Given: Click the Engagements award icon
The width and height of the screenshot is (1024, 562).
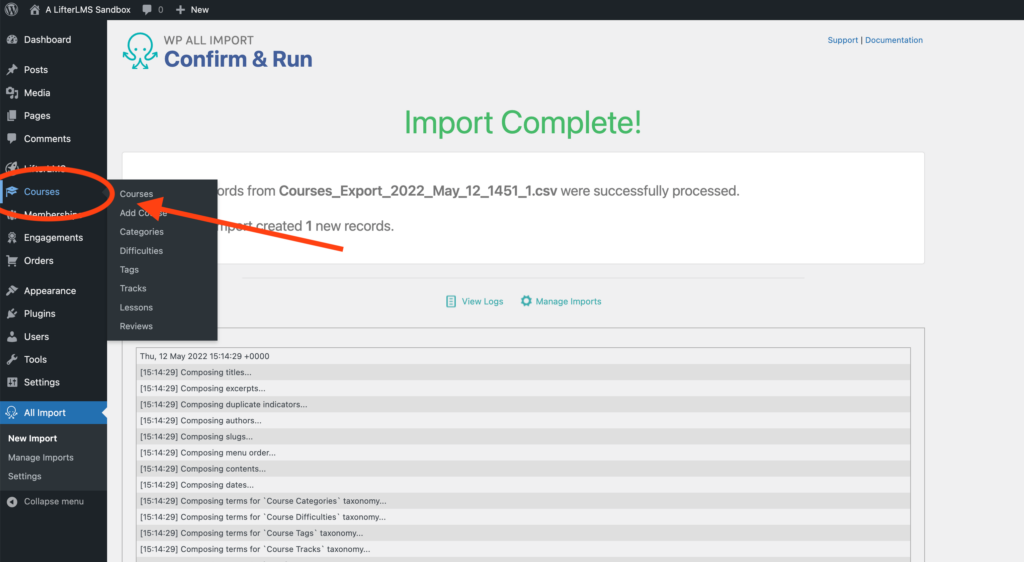Looking at the screenshot, I should pyautogui.click(x=12, y=238).
